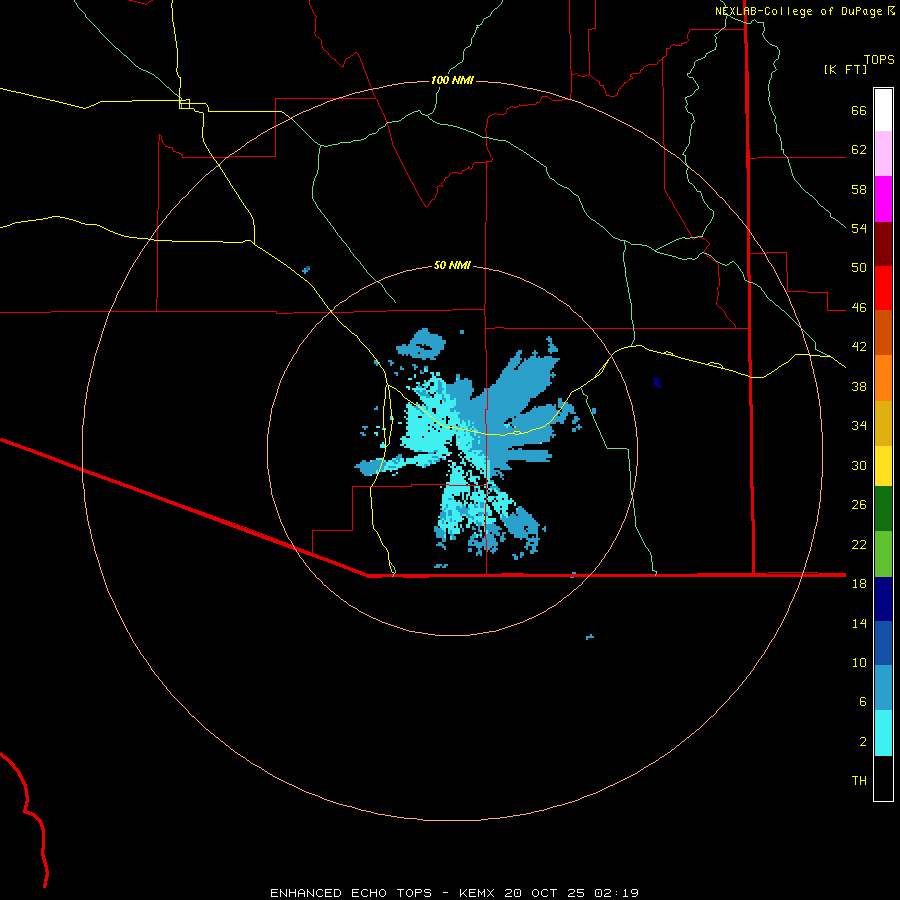Click the white swatch in the tops legend

pyautogui.click(x=883, y=110)
